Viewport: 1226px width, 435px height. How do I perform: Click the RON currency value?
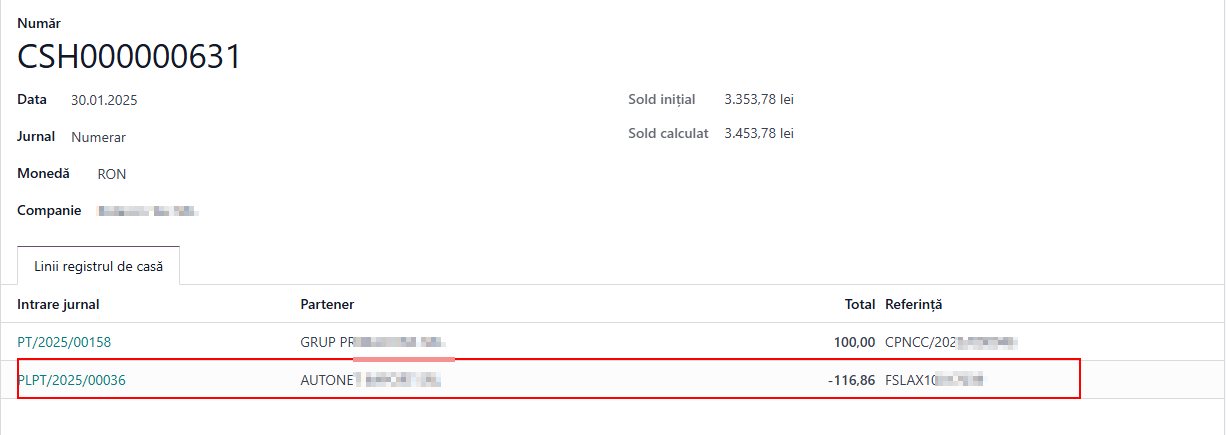point(112,174)
